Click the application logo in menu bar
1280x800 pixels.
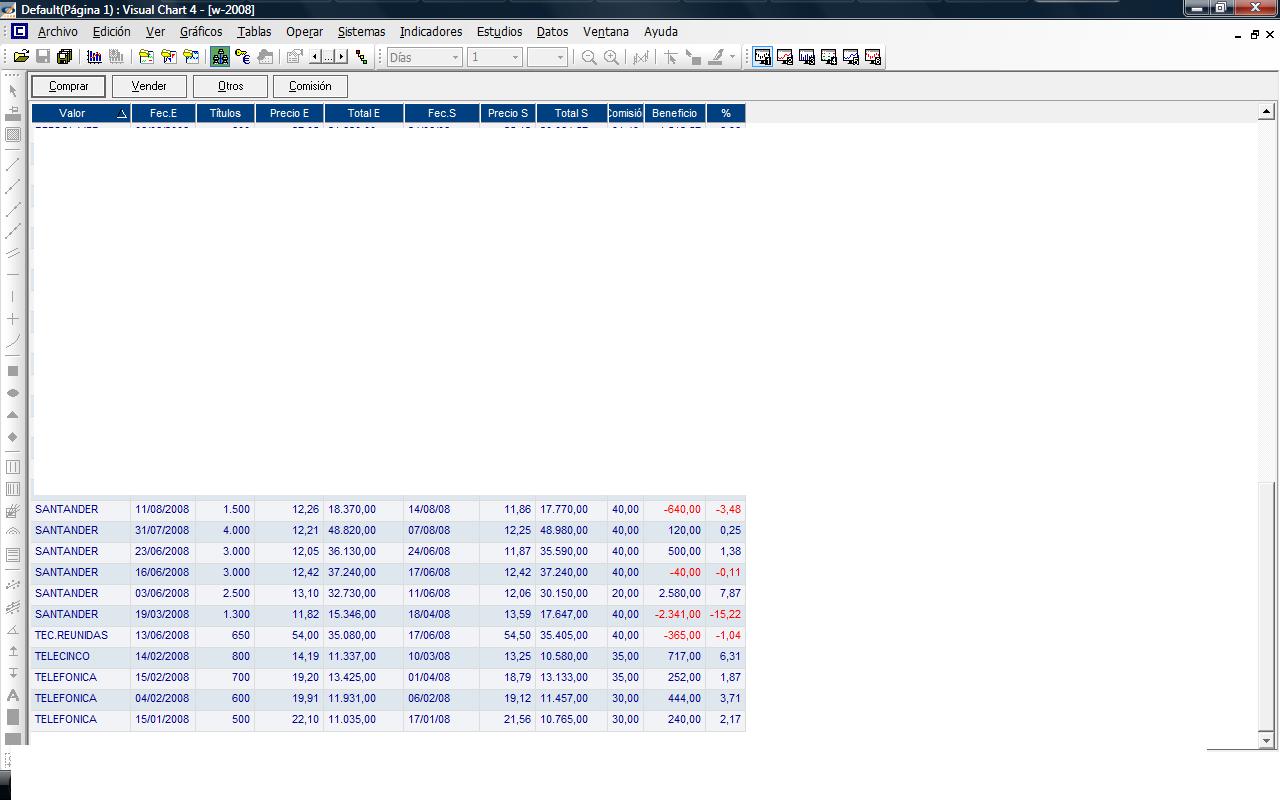[19, 31]
